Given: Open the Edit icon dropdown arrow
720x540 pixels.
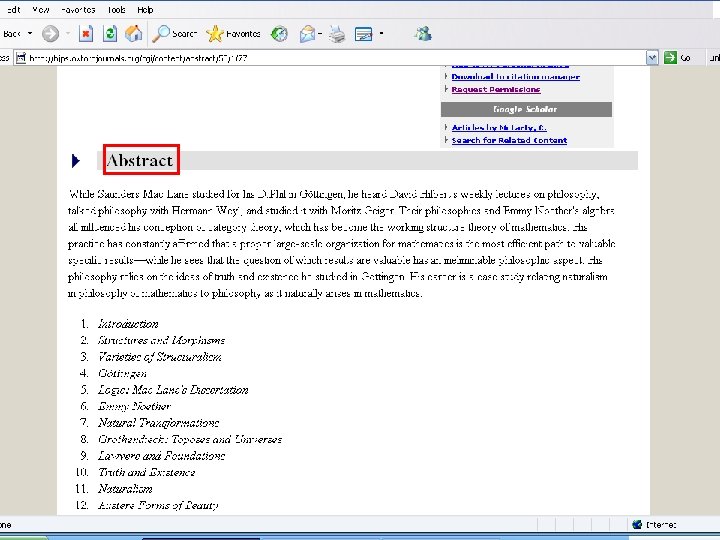Looking at the screenshot, I should tap(381, 34).
